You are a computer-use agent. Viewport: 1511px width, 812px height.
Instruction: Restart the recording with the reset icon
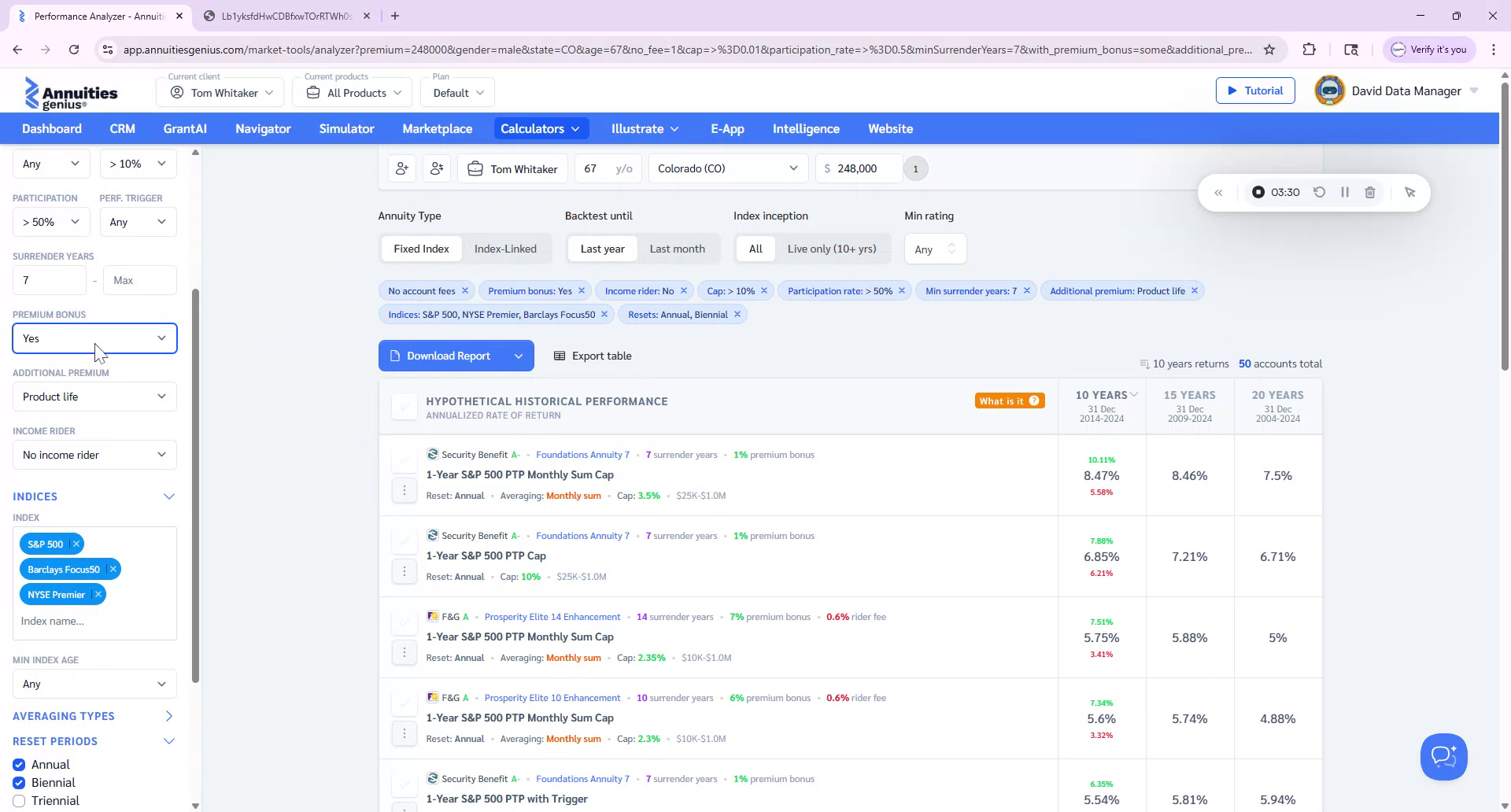(1320, 192)
